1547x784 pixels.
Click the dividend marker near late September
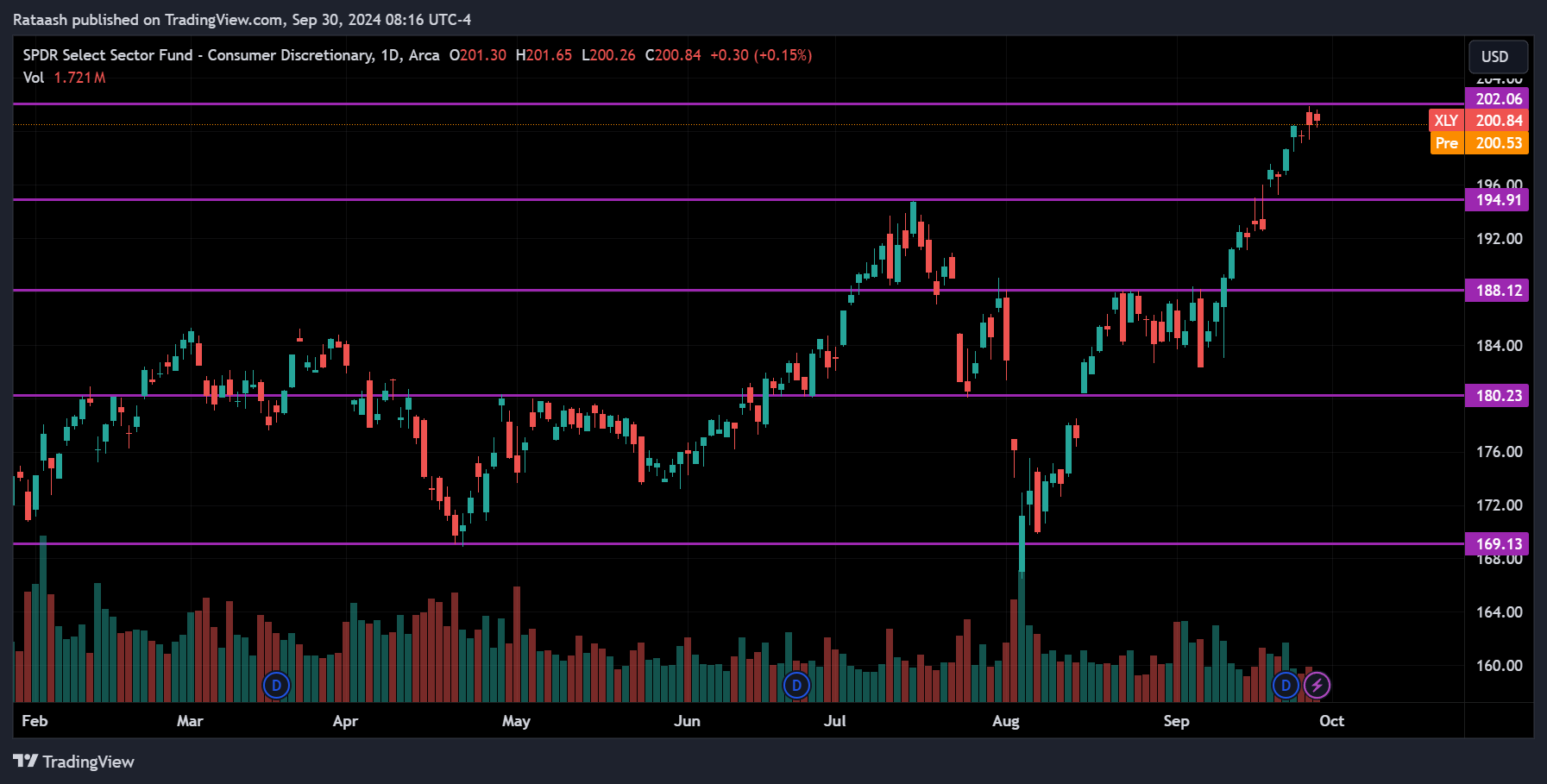click(1286, 686)
